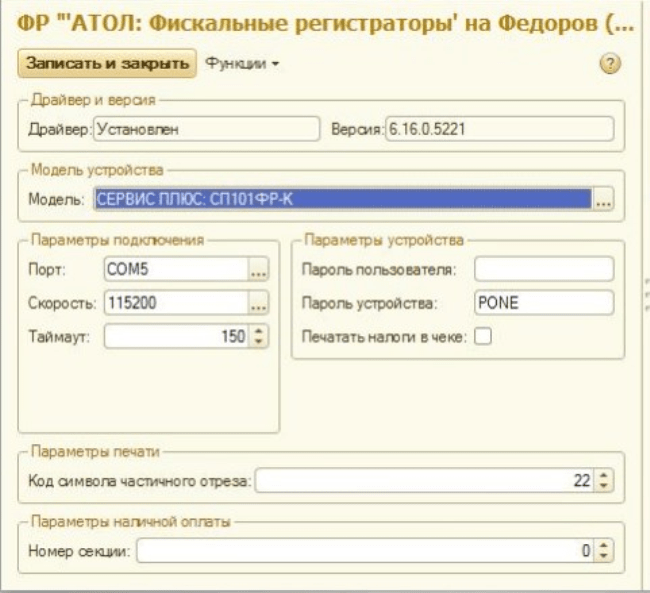Decrease the 'Номер секции' value with down arrow
The image size is (650, 593).
tap(604, 556)
